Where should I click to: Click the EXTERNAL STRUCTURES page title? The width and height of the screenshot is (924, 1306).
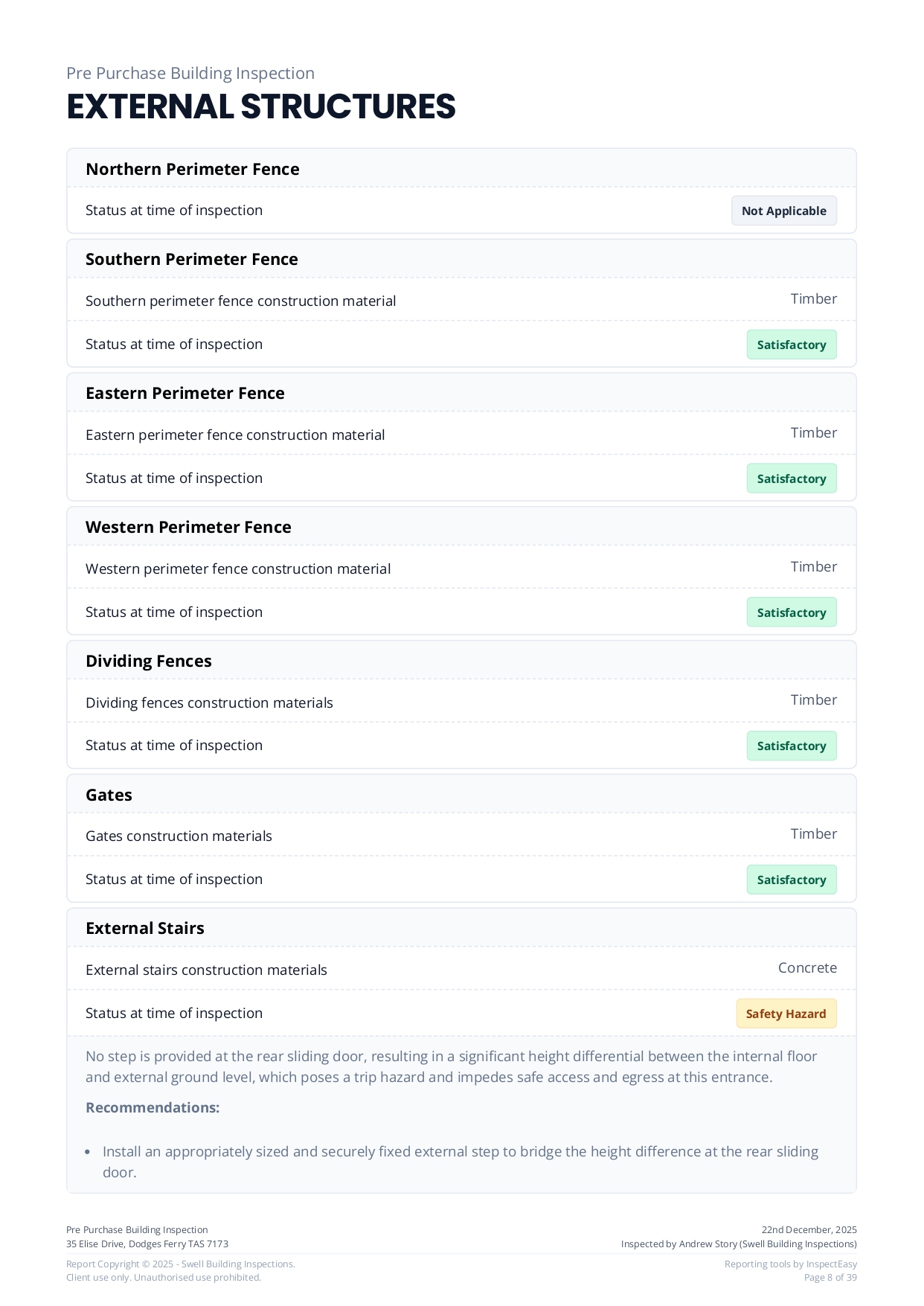tap(261, 106)
